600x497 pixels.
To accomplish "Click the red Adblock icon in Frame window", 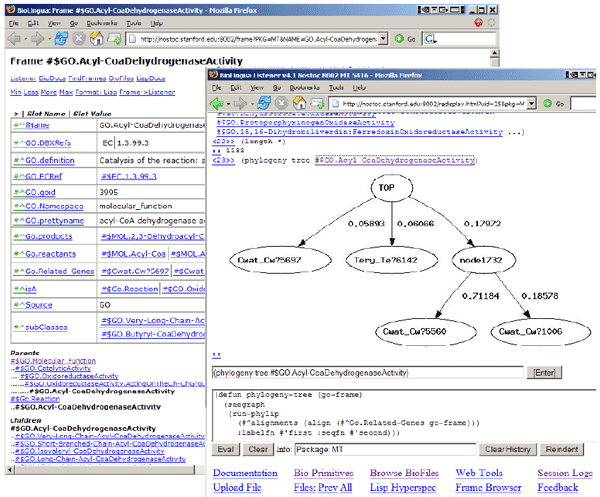I will click(478, 23).
